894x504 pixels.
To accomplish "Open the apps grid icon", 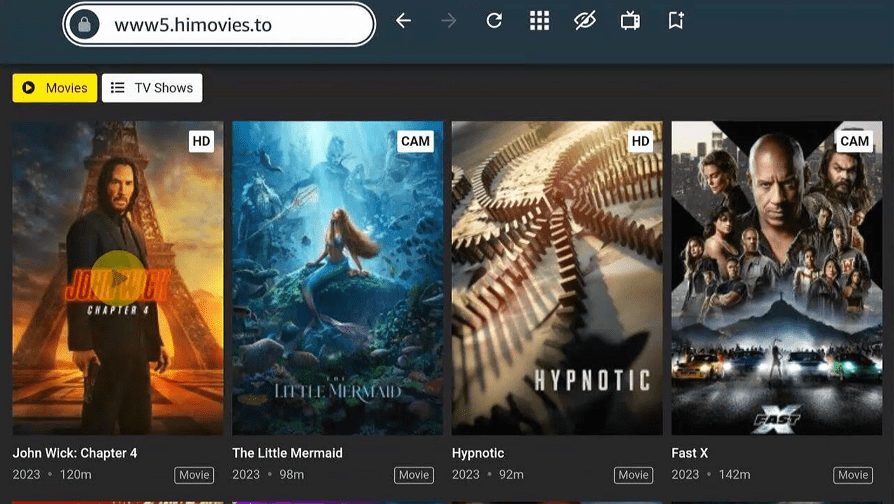I will point(539,21).
